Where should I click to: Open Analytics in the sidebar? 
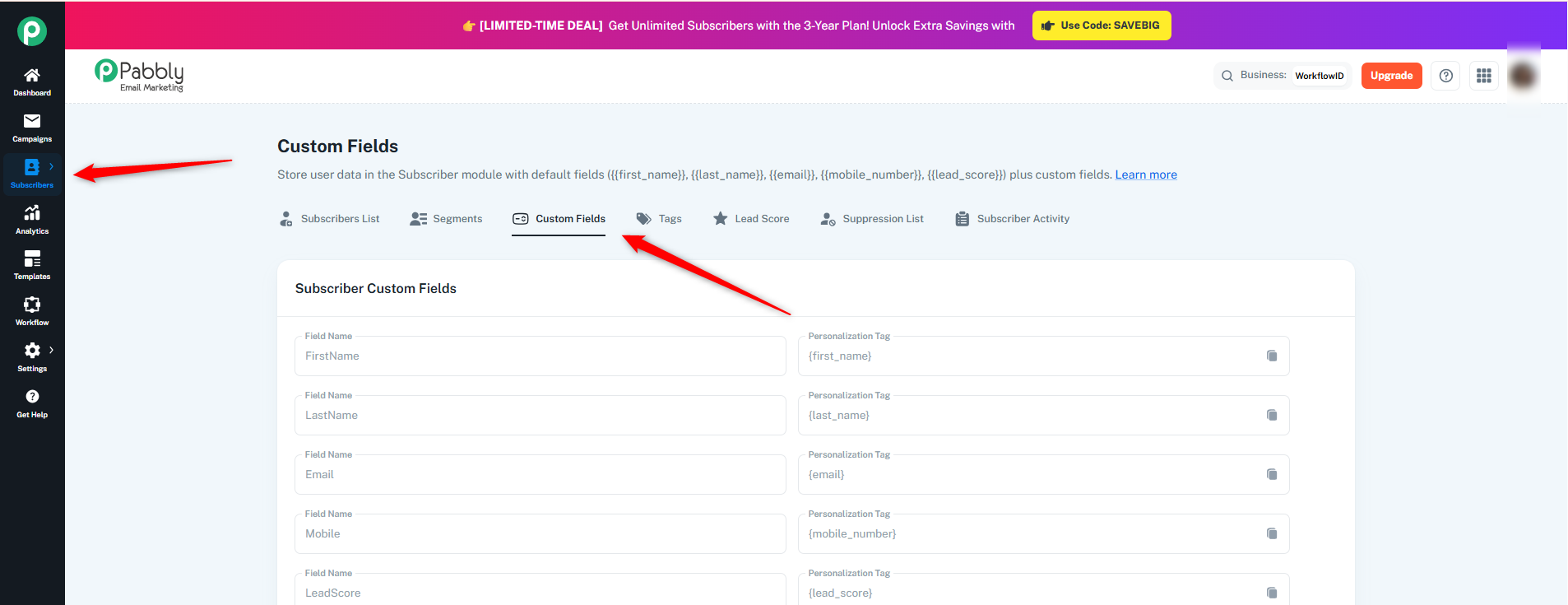(32, 220)
